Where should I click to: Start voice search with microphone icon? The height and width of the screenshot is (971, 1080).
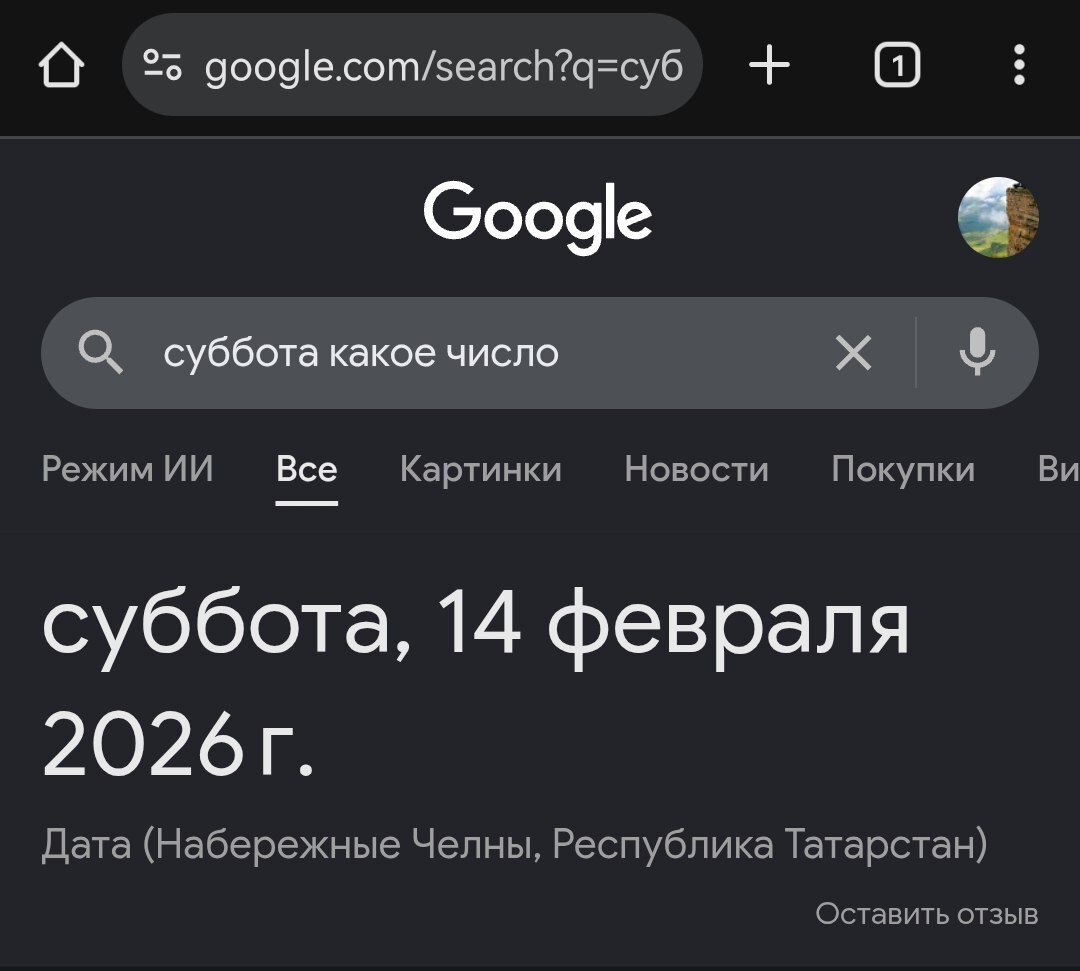[x=977, y=353]
